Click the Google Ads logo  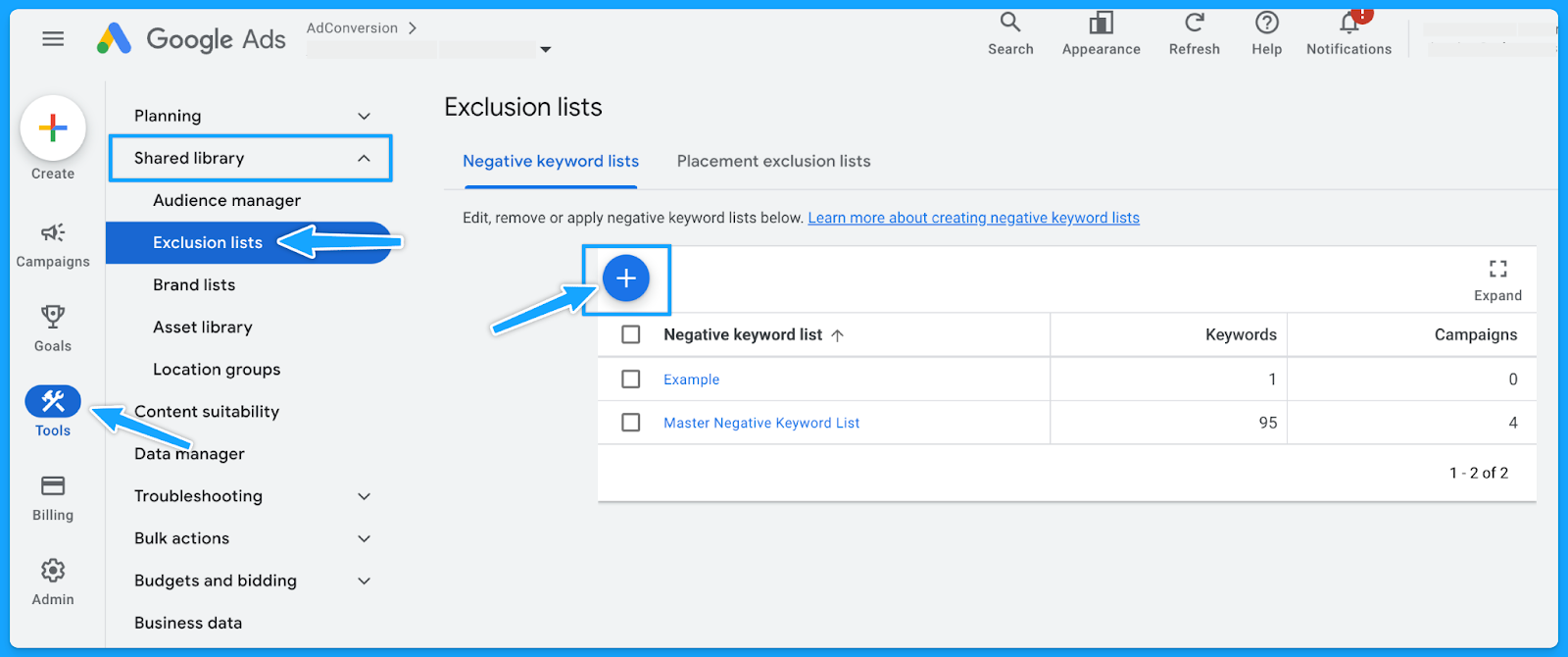coord(191,38)
